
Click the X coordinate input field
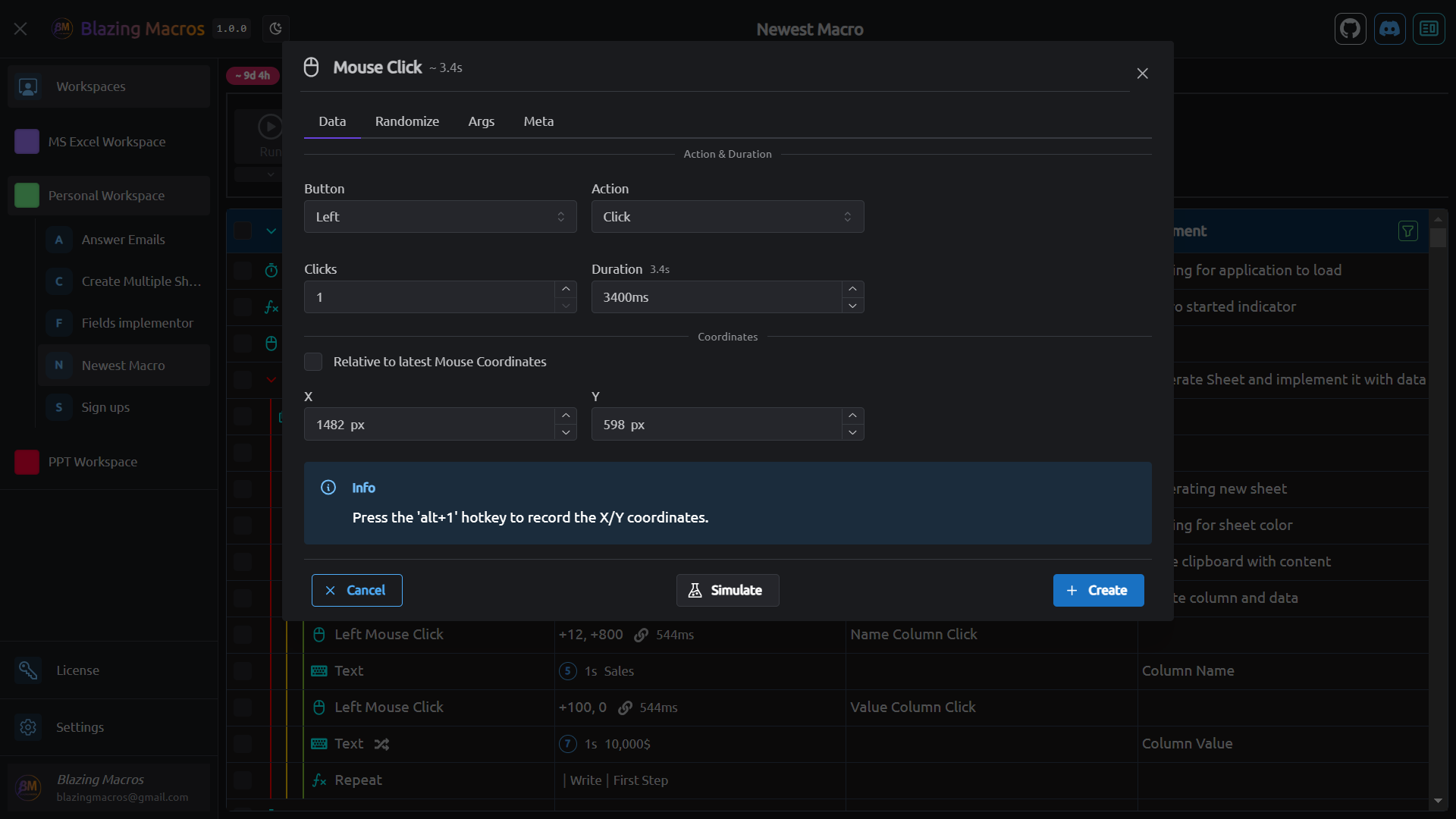click(x=428, y=425)
